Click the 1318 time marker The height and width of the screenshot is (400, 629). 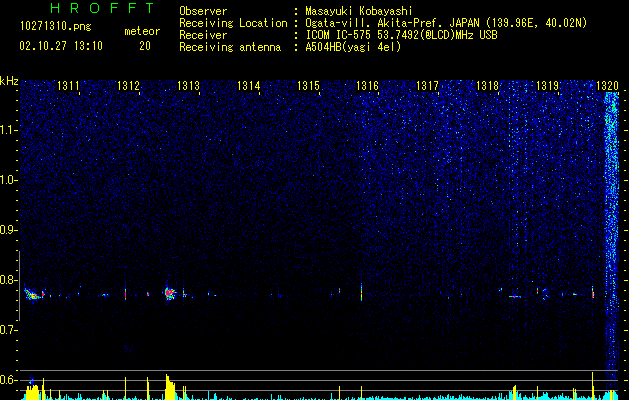coord(487,85)
